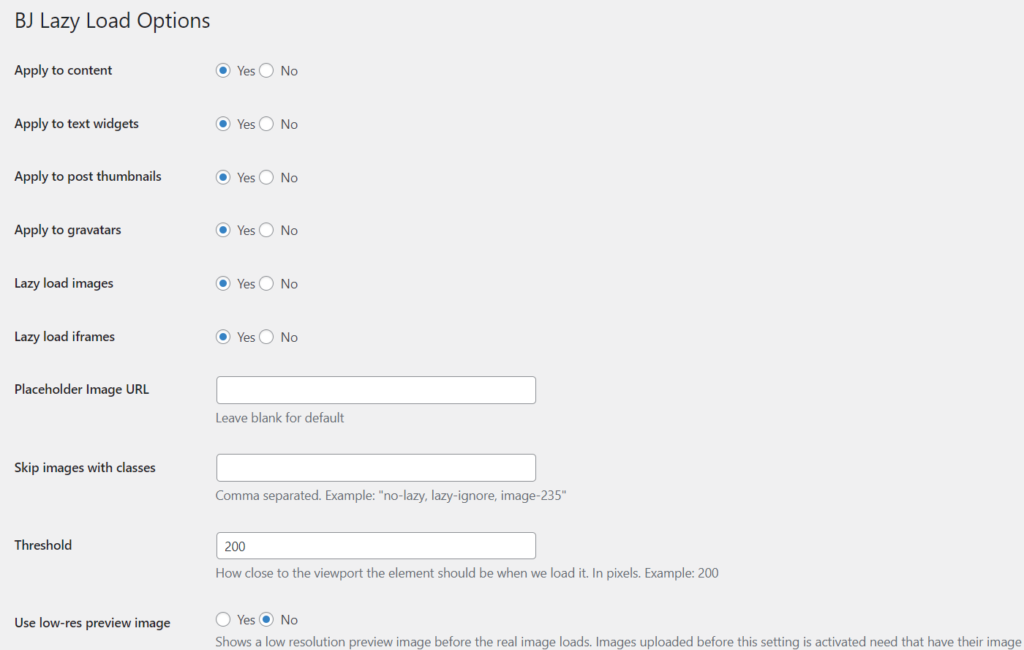Pick Yes for Apply to gravatars
The height and width of the screenshot is (650, 1024).
(x=223, y=230)
